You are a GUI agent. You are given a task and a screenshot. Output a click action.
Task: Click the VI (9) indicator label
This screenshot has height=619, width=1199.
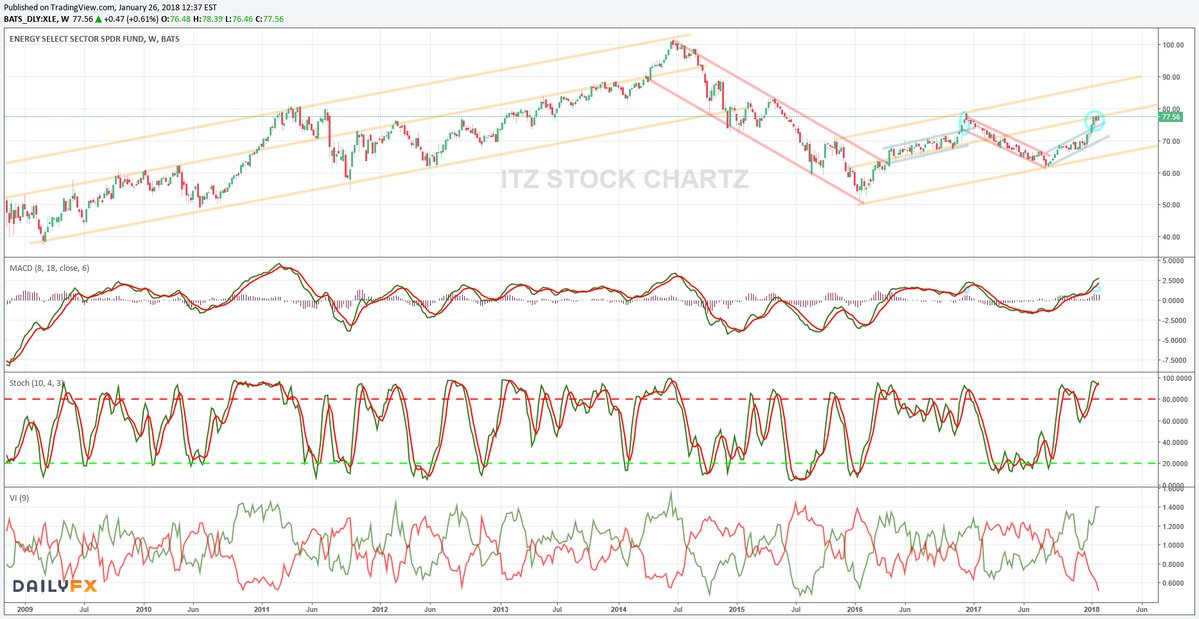[x=19, y=497]
